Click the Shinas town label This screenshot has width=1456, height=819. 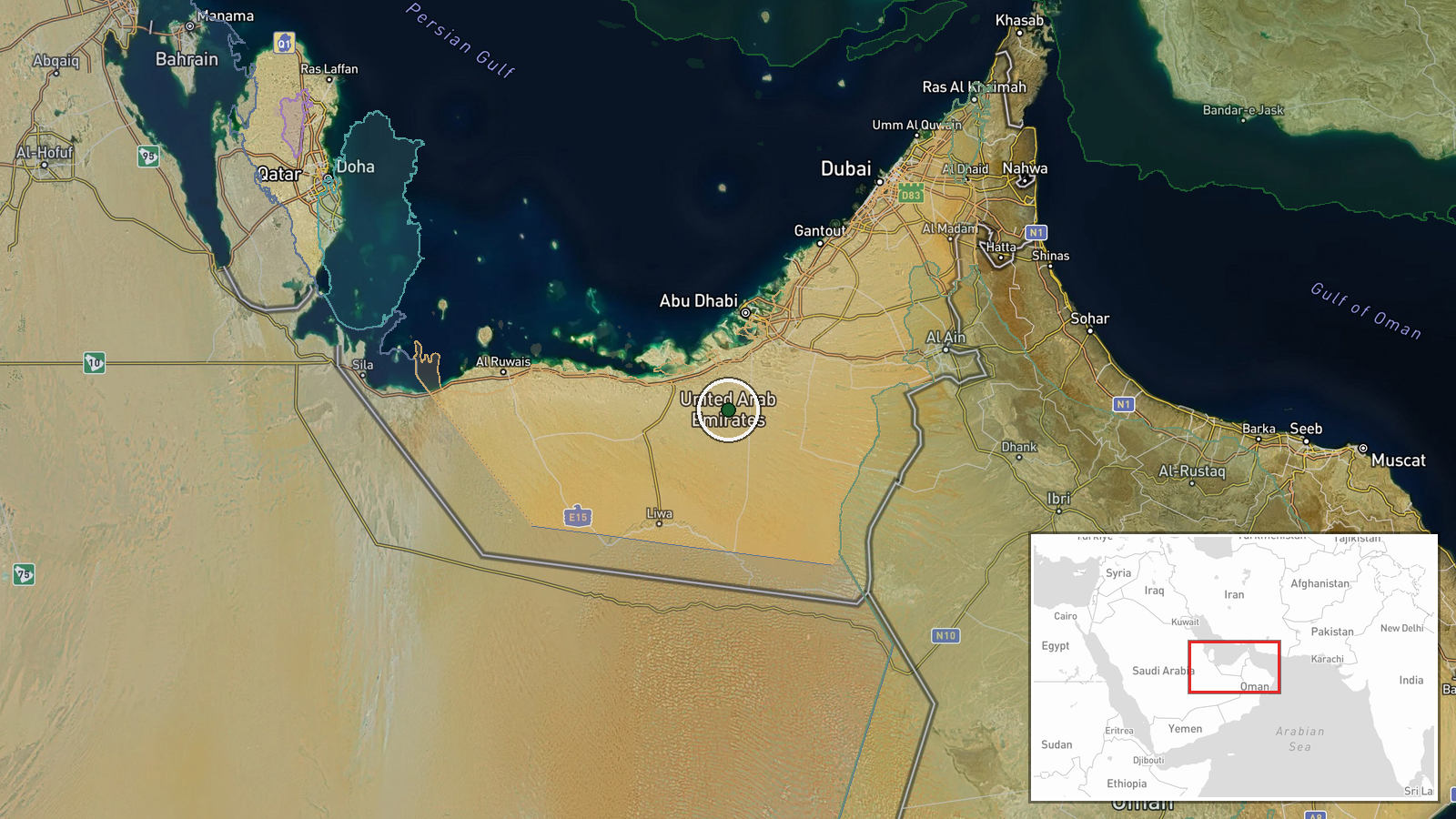[x=1050, y=256]
